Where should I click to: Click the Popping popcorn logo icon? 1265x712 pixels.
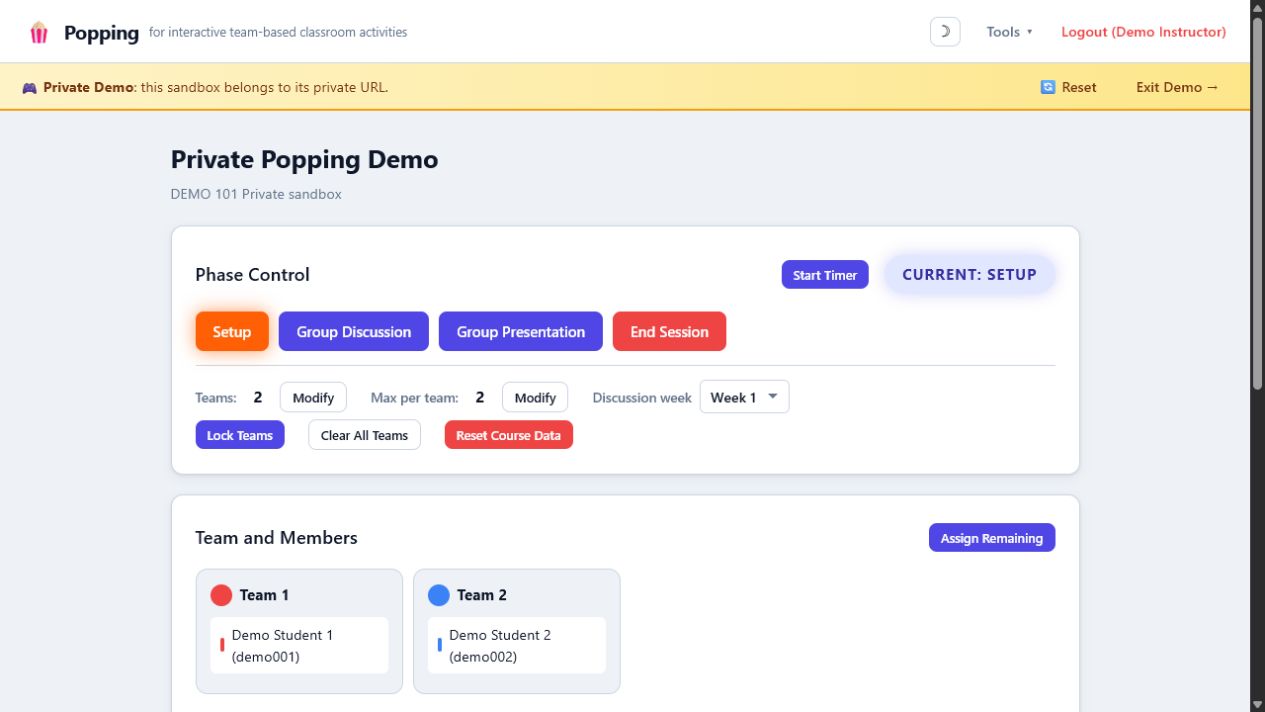coord(39,33)
